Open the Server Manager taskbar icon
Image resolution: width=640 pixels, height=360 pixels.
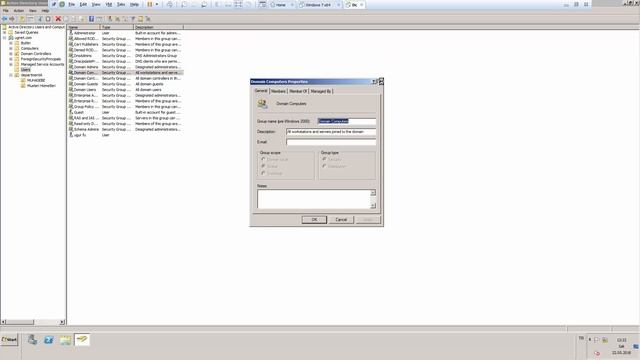point(32,340)
